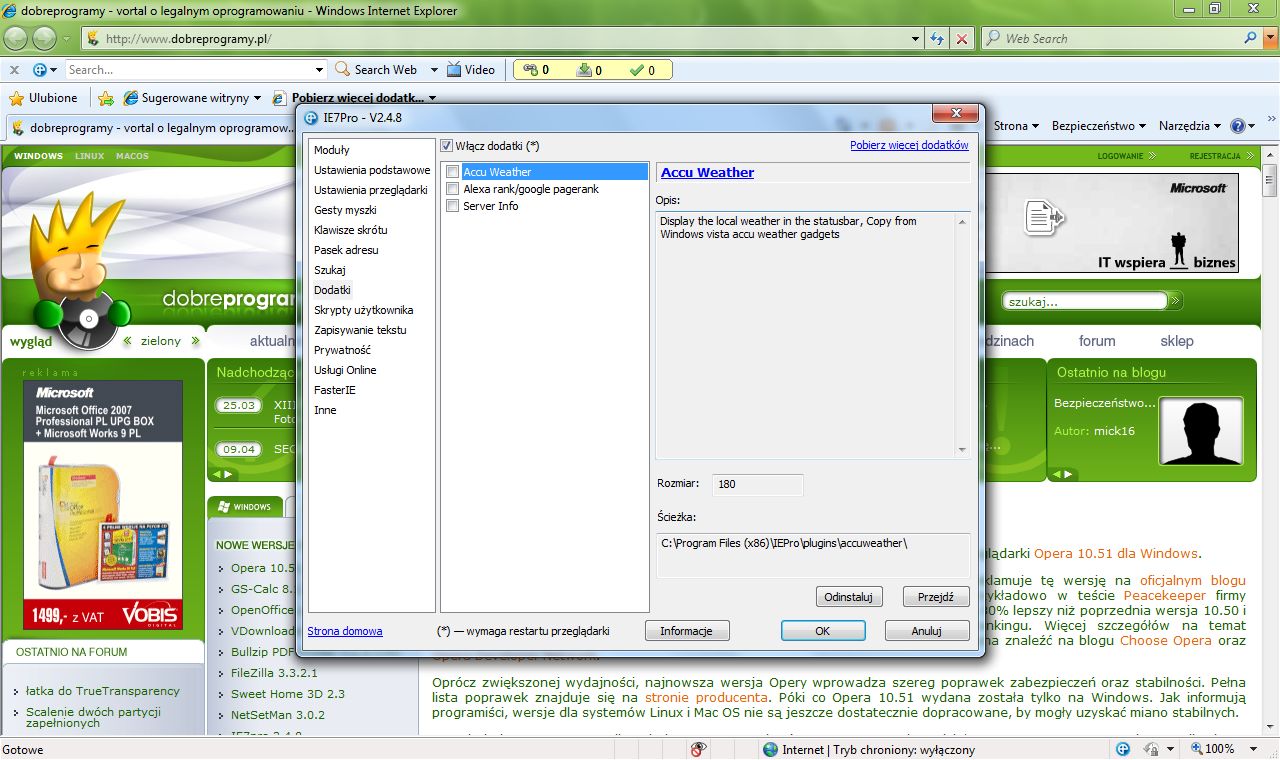Open the orange search provider dropdown arrow
Image resolution: width=1280 pixels, height=760 pixels.
tap(1270, 39)
